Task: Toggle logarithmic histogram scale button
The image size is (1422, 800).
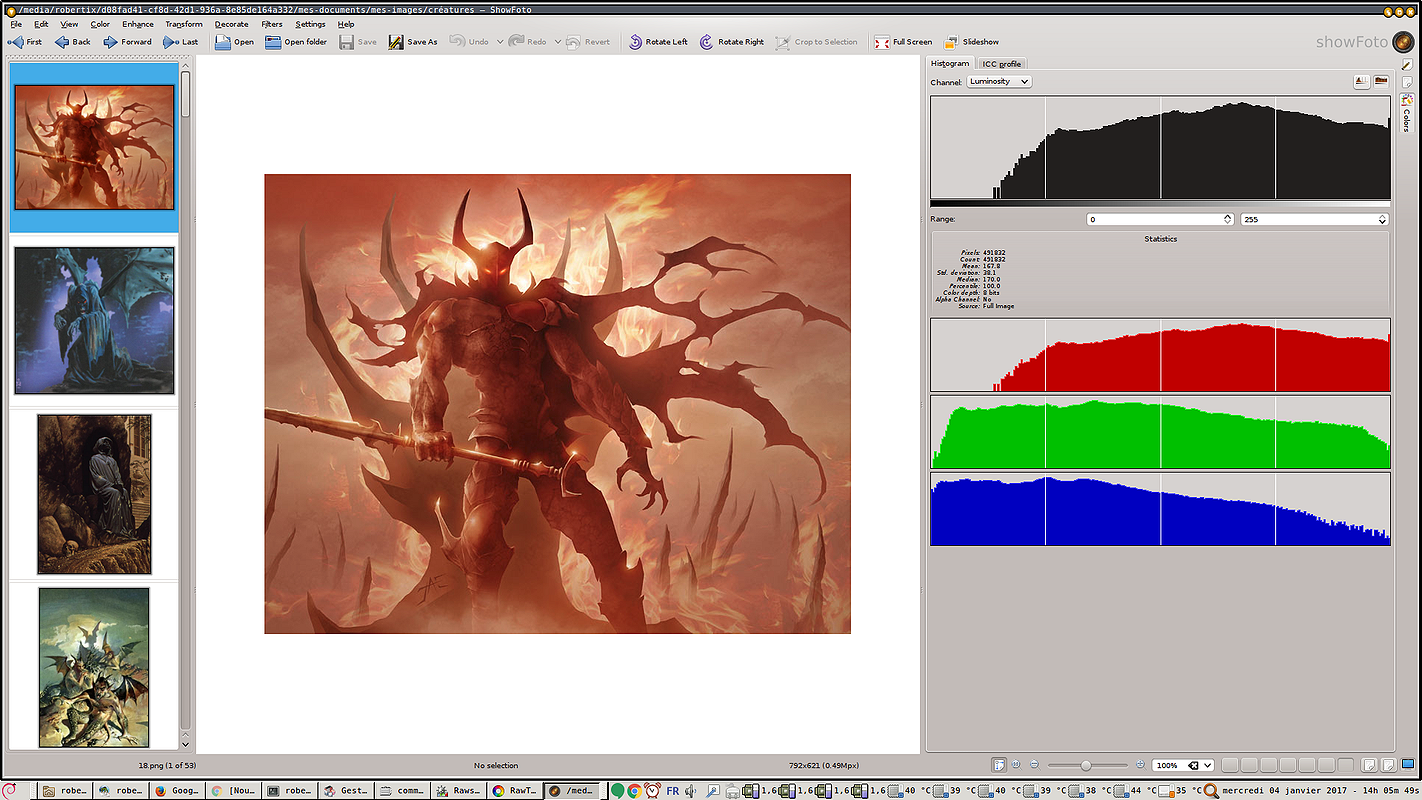Action: (x=1381, y=82)
